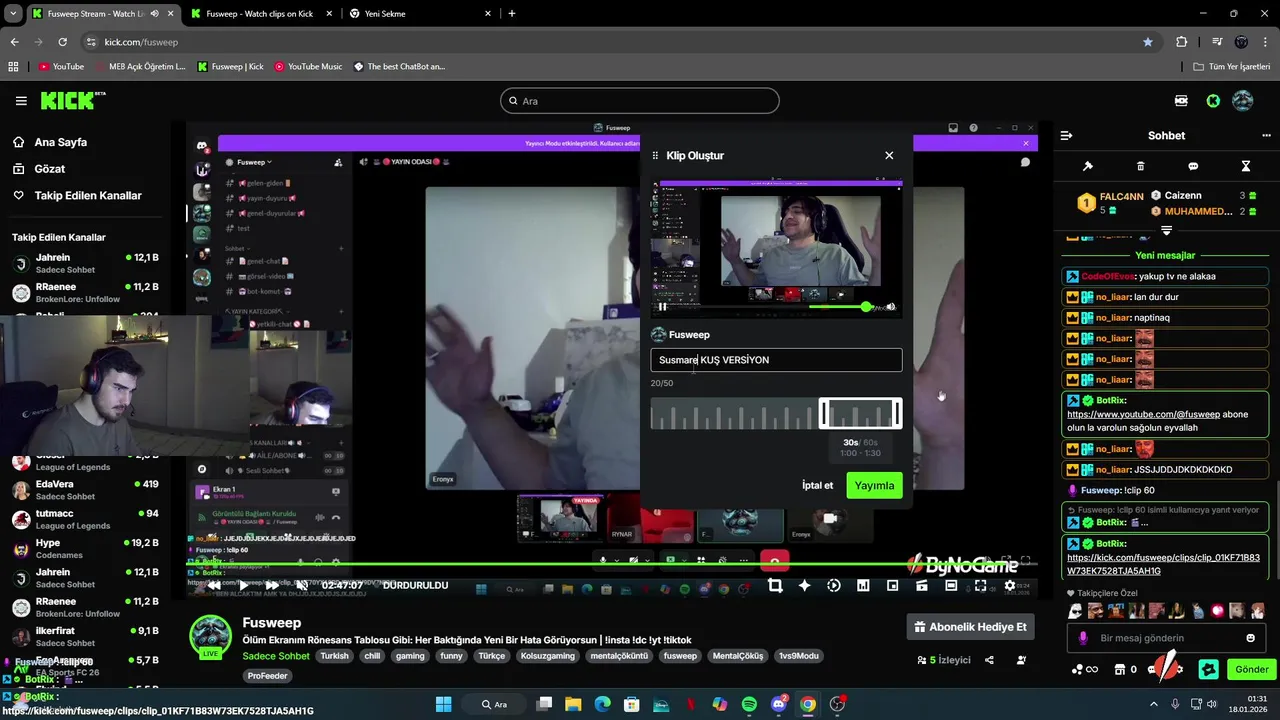Open tutmacc League of Legends channel
1280x720 pixels.
coord(85,519)
